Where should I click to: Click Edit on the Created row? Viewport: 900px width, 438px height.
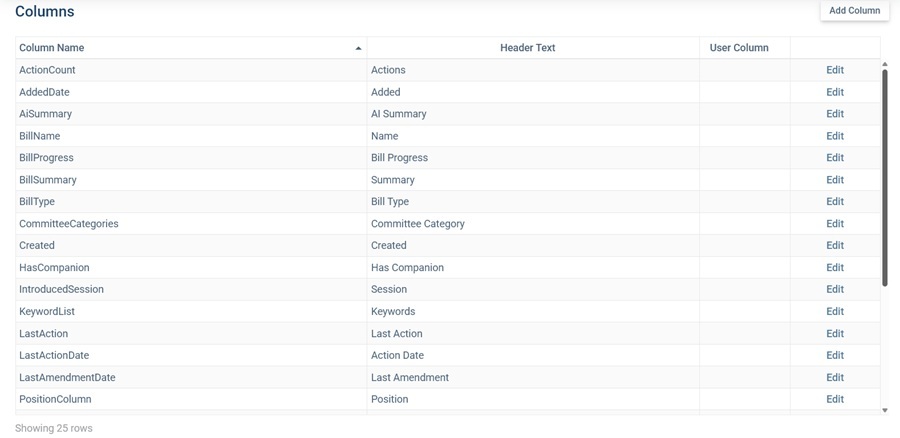(835, 245)
